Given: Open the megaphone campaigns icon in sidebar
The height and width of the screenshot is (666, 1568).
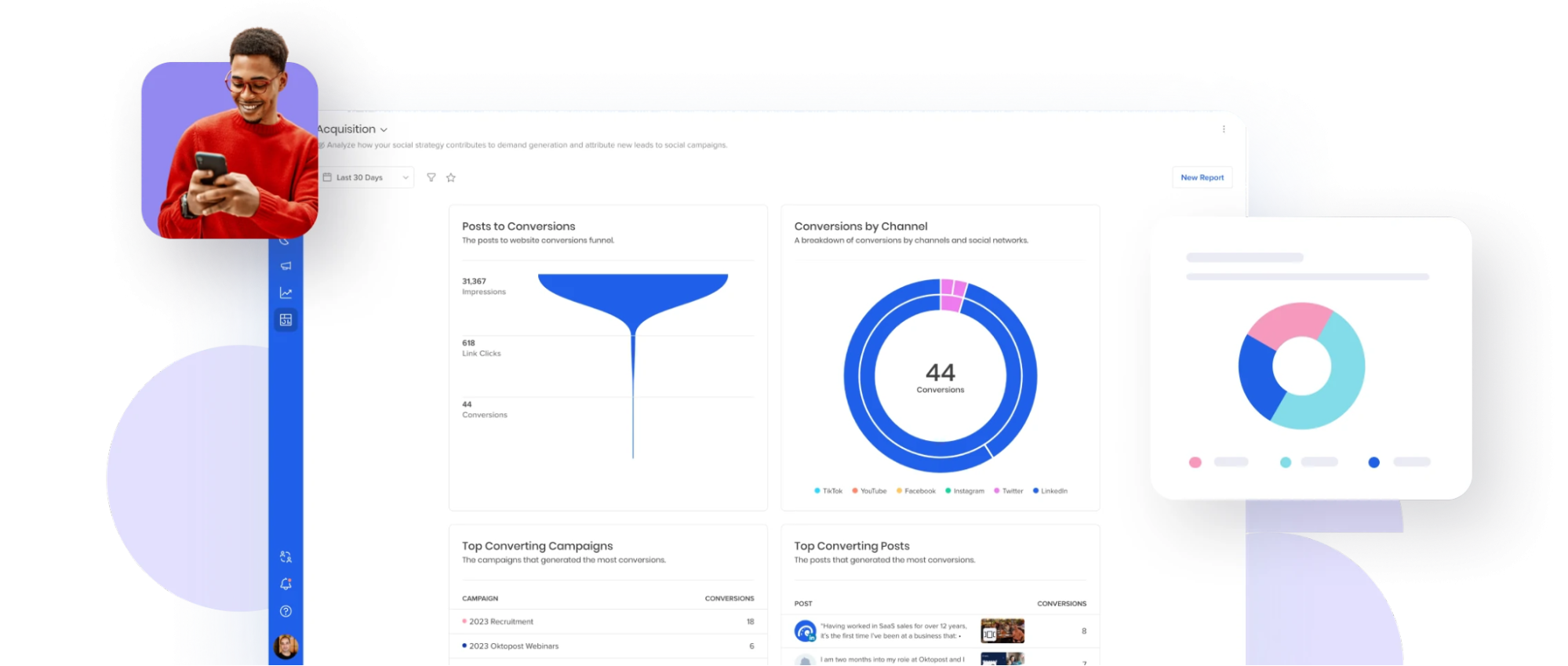Looking at the screenshot, I should [x=286, y=266].
